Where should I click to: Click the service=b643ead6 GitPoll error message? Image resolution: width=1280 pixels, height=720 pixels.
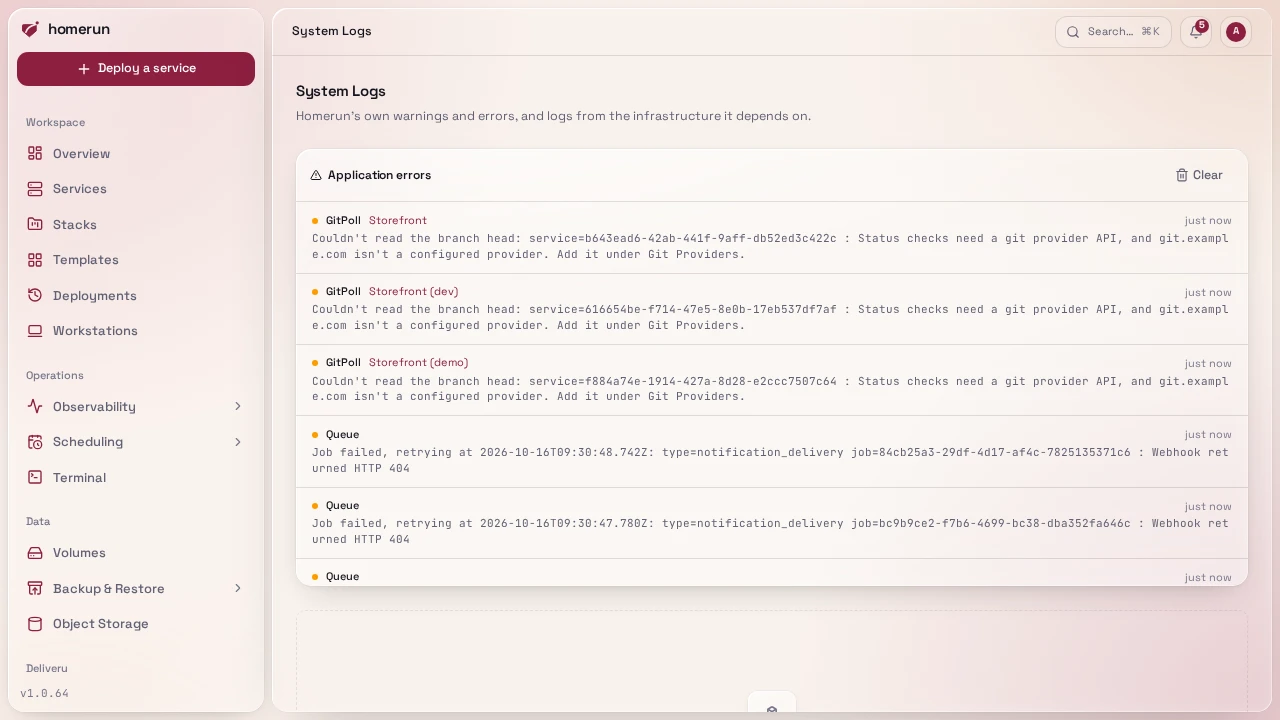[770, 246]
